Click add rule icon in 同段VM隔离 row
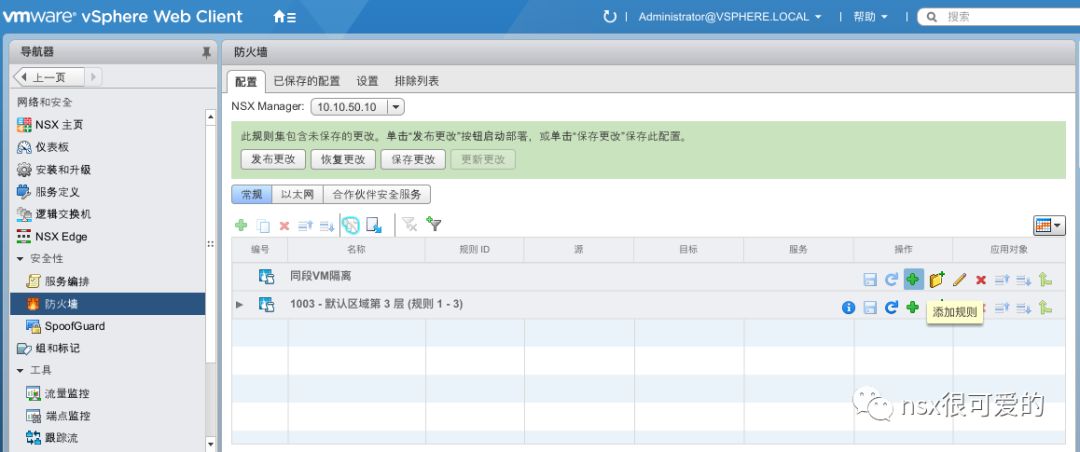The height and width of the screenshot is (452, 1080). click(913, 279)
